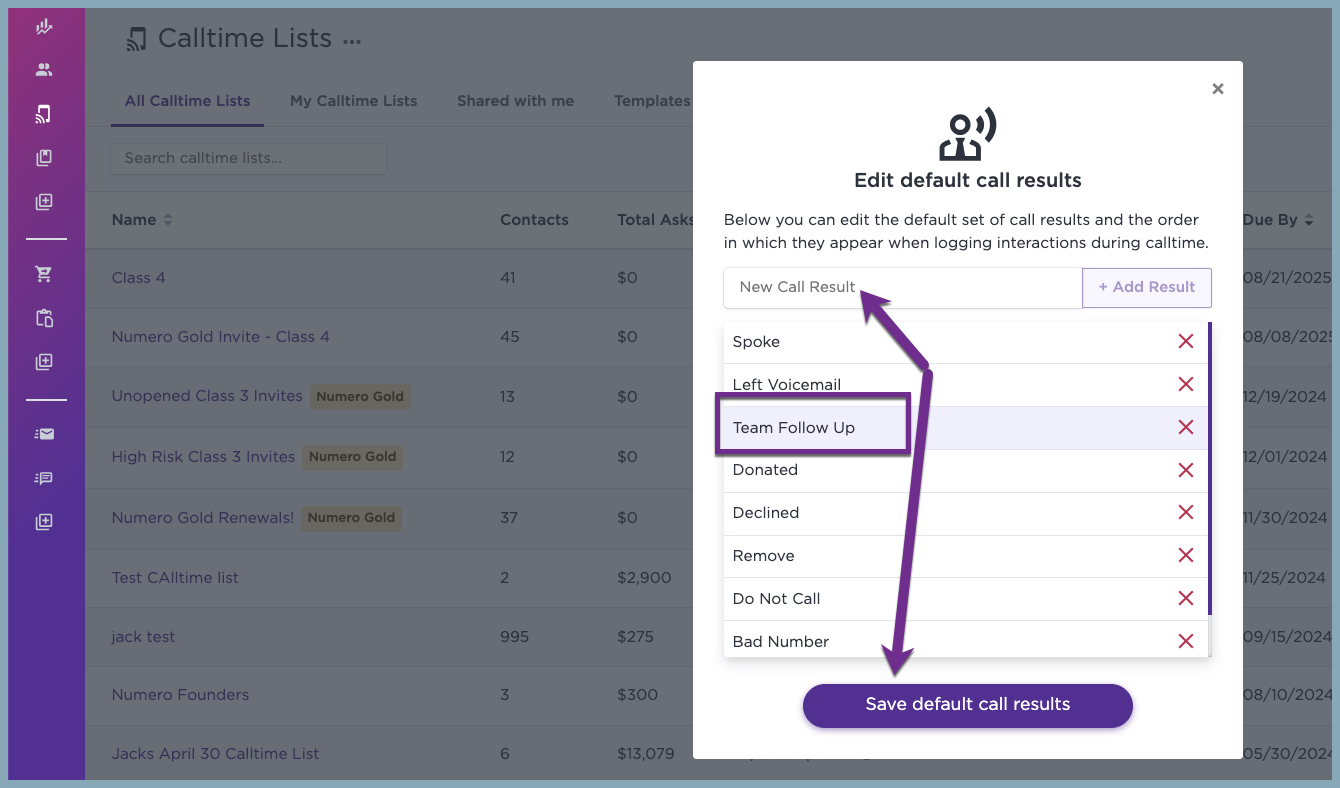The height and width of the screenshot is (788, 1340).
Task: Open the text message sidebar icon
Action: (43, 478)
